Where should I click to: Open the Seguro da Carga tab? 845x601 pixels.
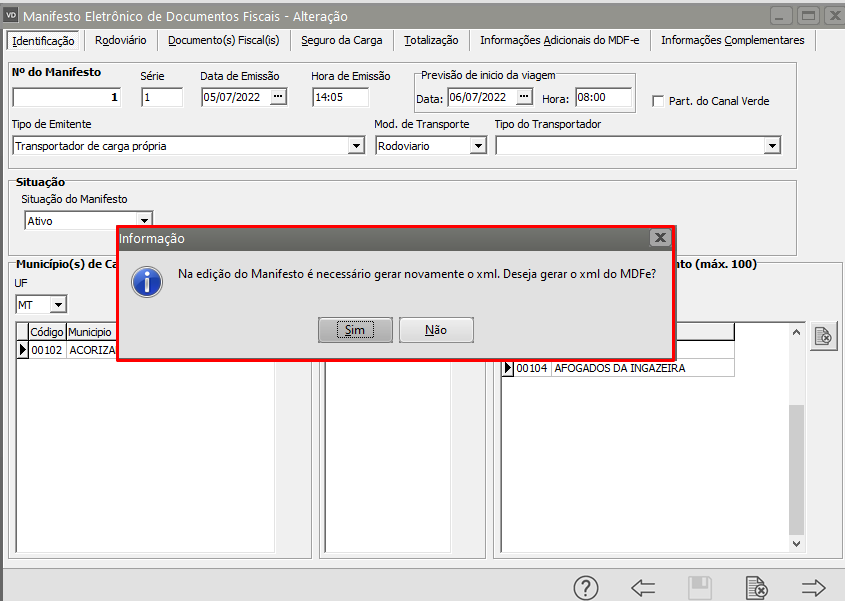tap(342, 40)
